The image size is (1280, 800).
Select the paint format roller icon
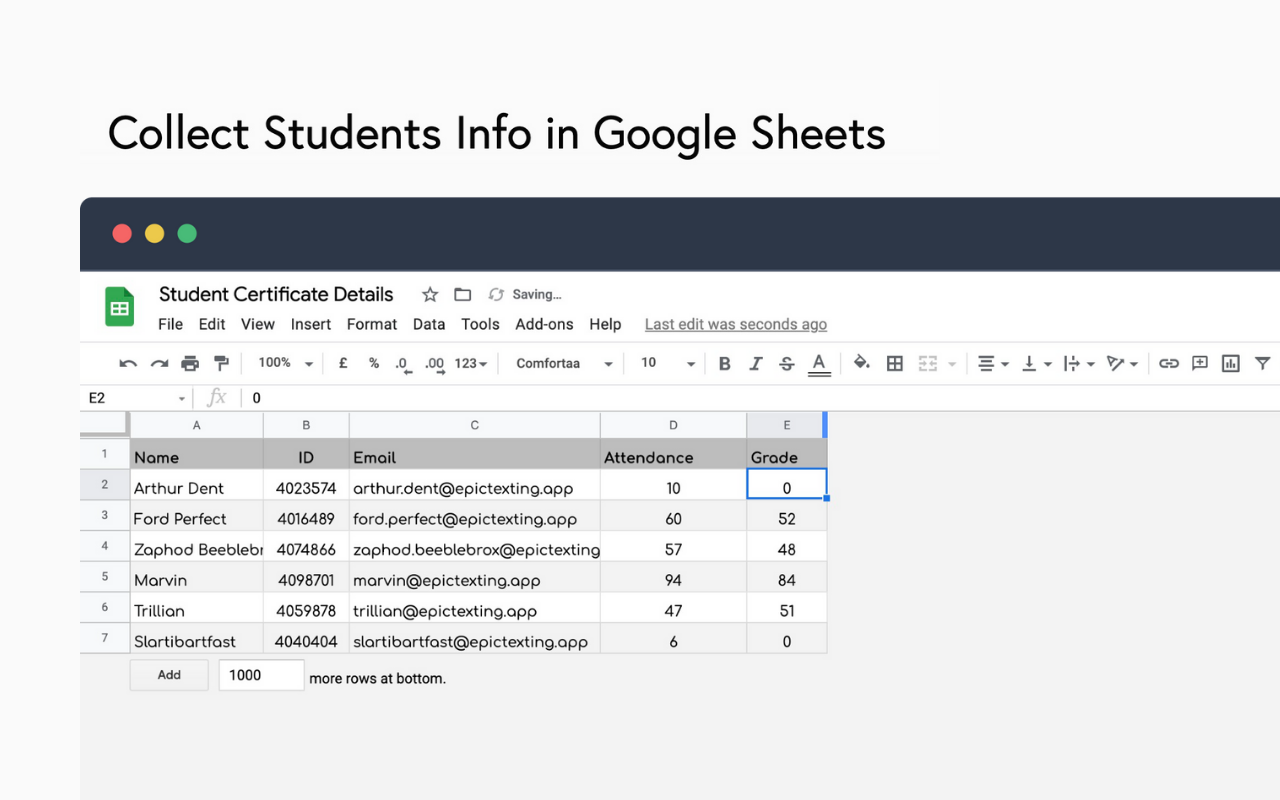point(221,364)
